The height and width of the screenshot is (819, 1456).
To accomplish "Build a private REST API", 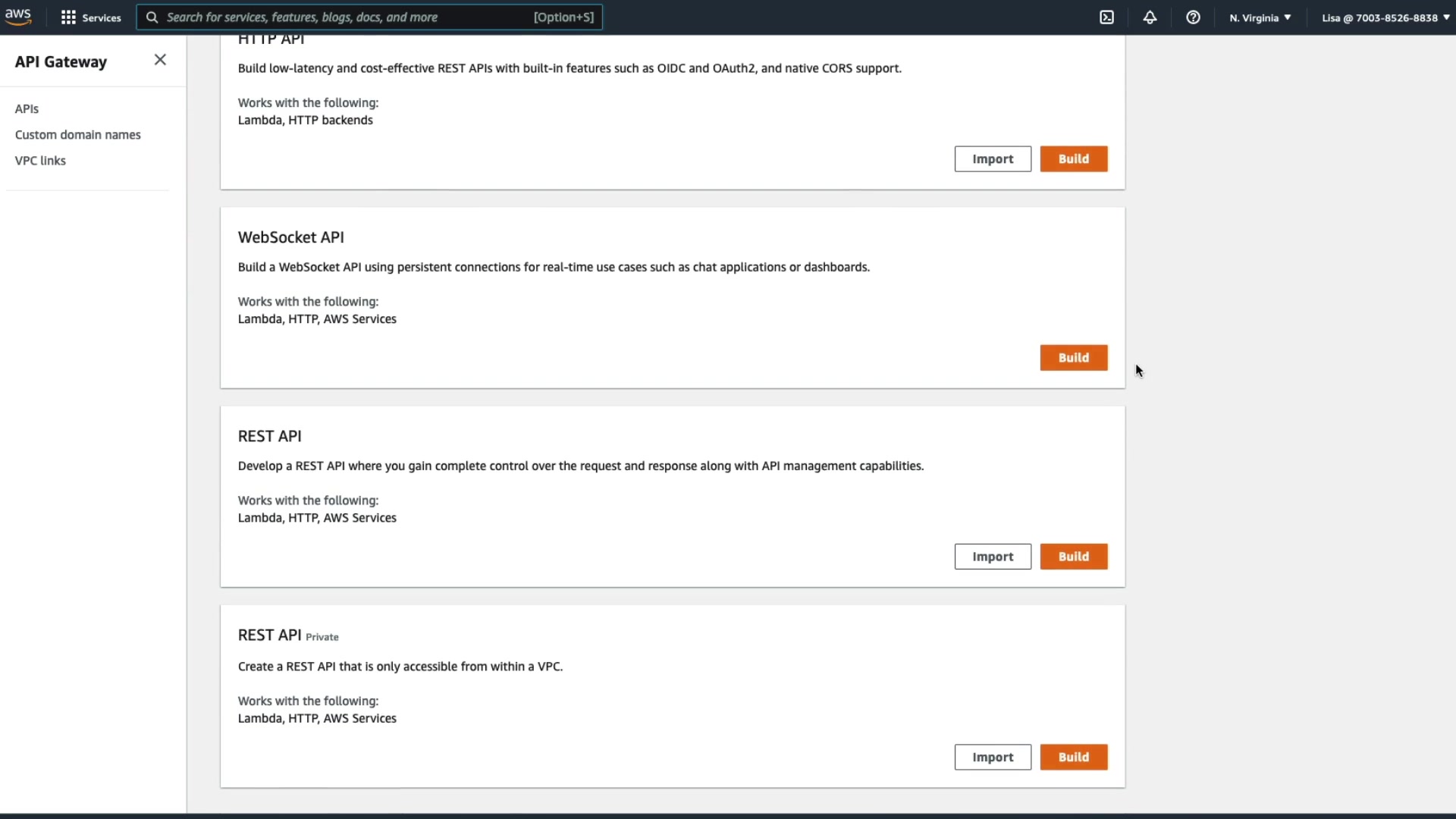I will coord(1073,757).
